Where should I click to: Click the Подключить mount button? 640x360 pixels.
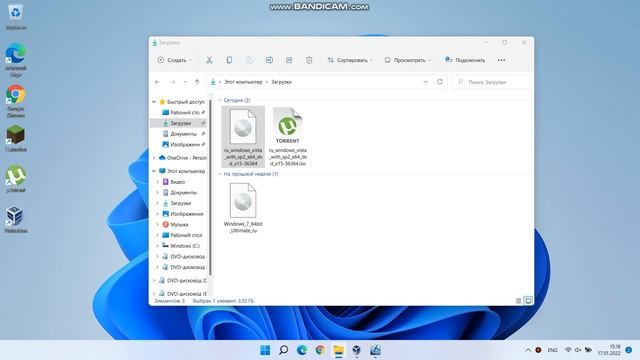pos(465,60)
